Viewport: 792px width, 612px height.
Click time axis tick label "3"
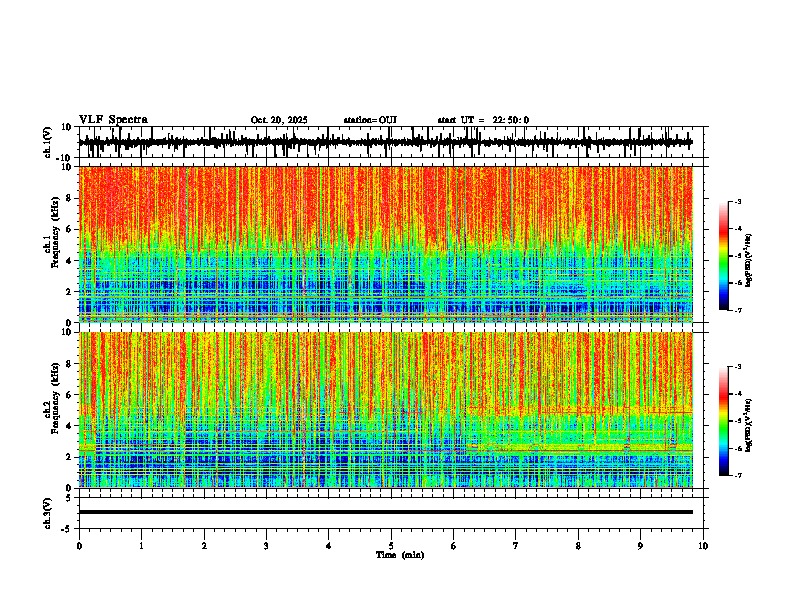(266, 546)
